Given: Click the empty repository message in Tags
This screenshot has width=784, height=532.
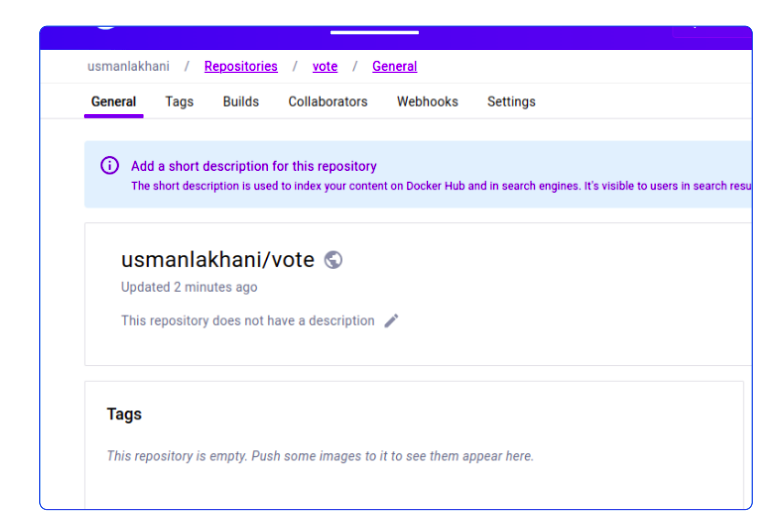Looking at the screenshot, I should (x=320, y=456).
